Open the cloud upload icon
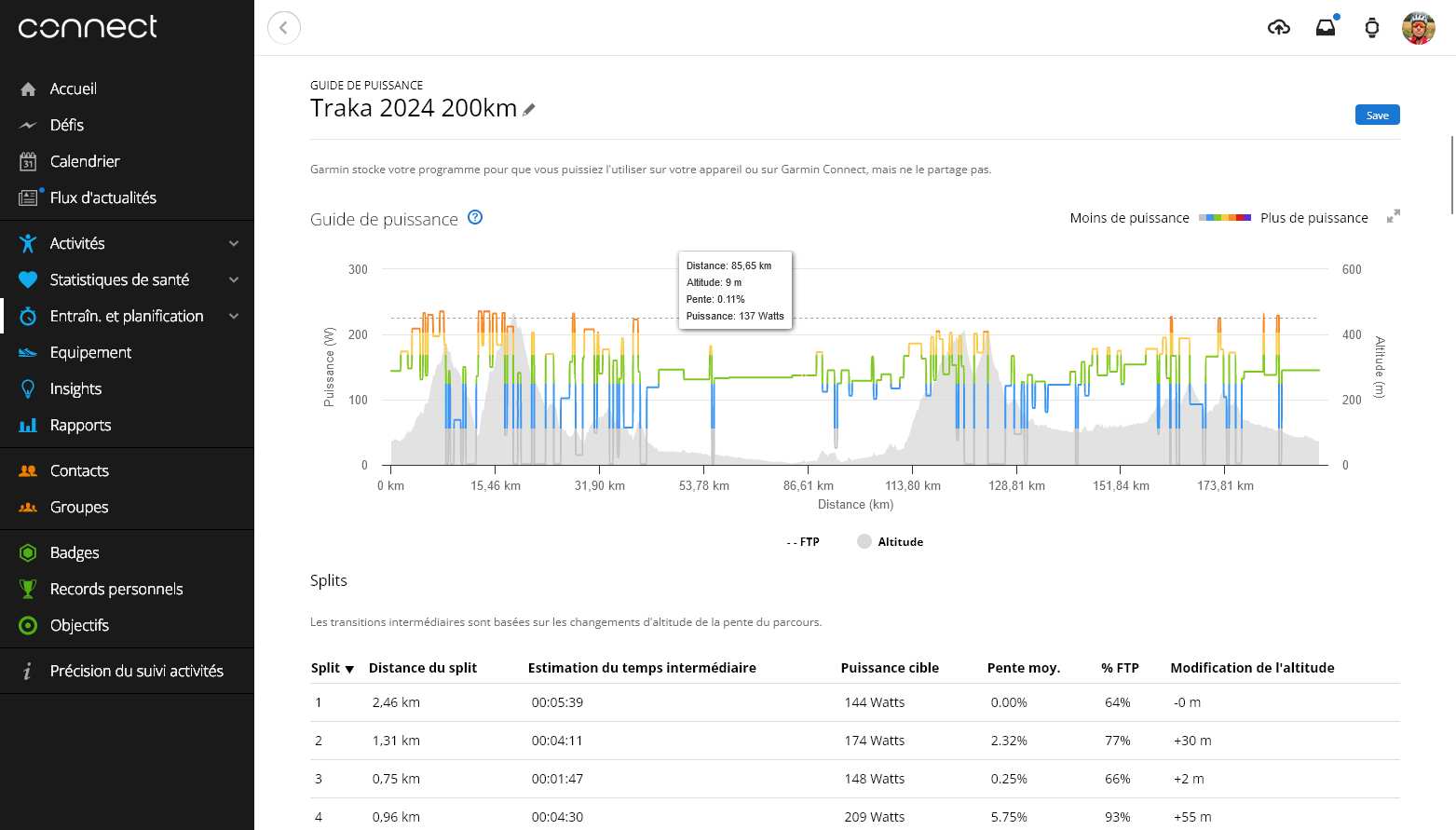Viewport: 1456px width, 830px height. point(1279,28)
